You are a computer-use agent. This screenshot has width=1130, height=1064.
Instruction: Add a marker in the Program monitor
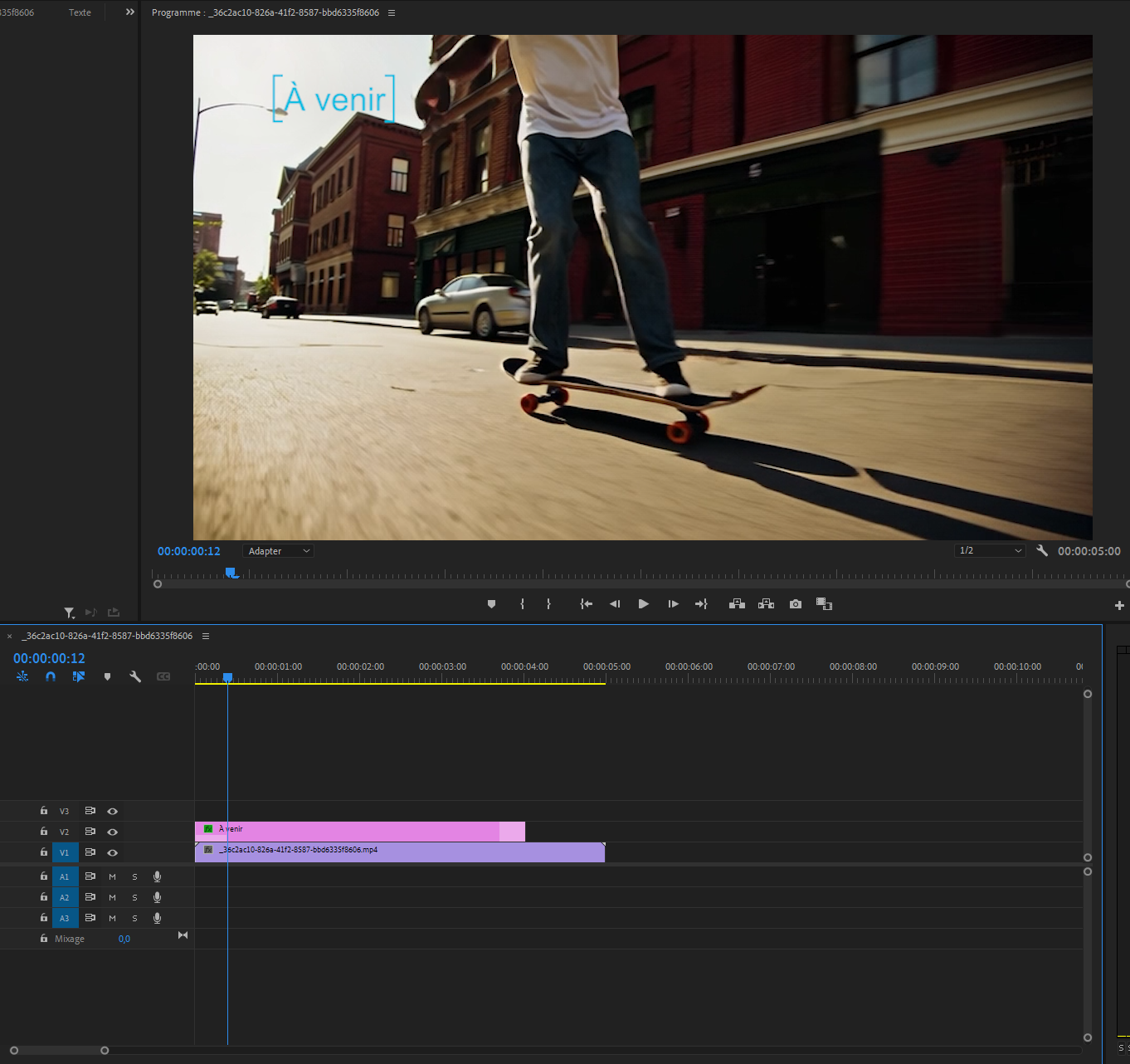click(x=491, y=604)
